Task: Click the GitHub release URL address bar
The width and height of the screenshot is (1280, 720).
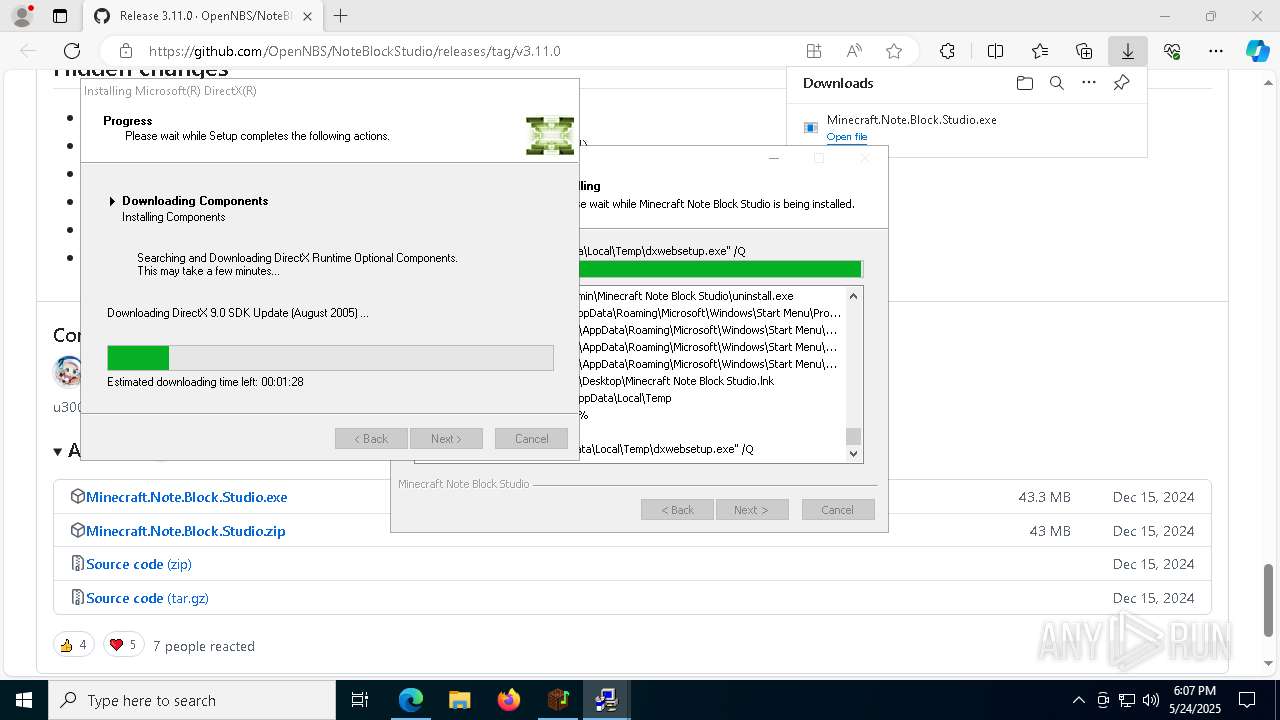Action: [x=354, y=51]
